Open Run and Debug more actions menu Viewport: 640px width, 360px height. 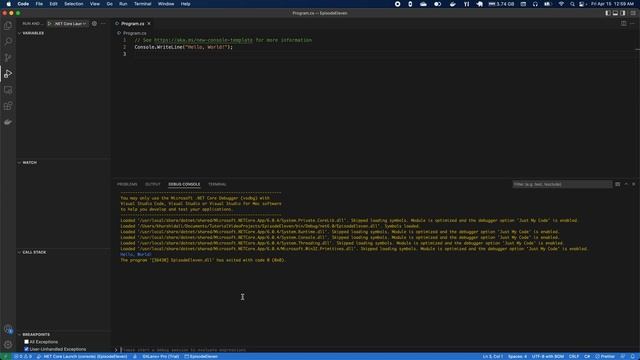(103, 24)
